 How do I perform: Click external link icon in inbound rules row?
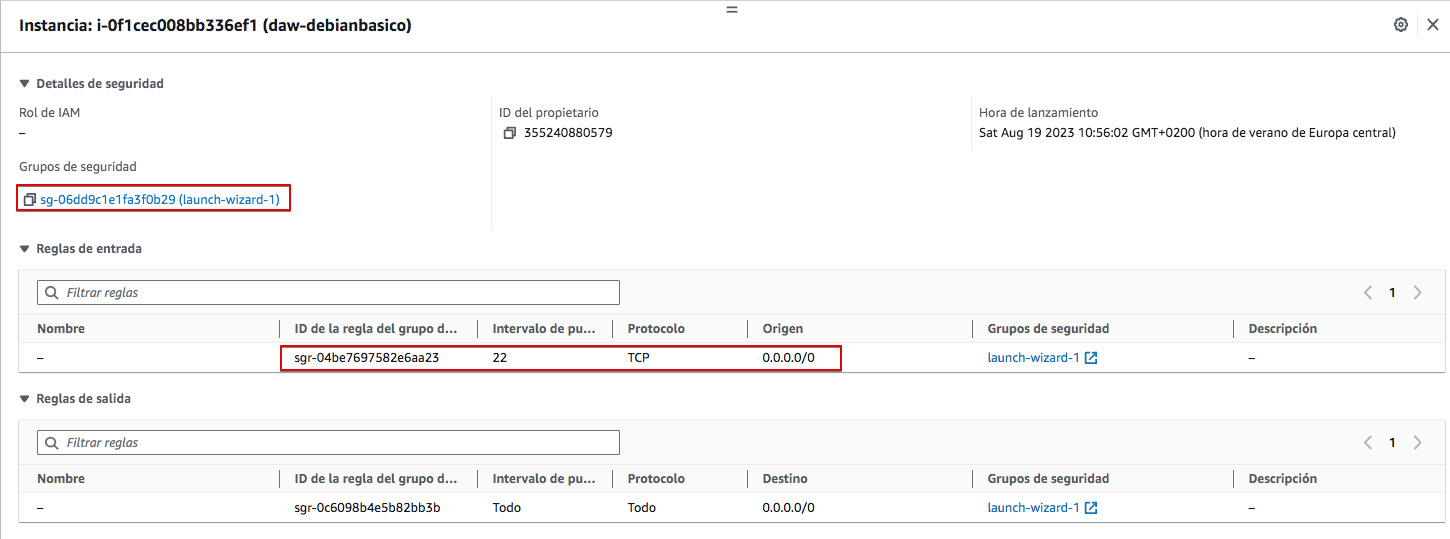(x=1091, y=358)
